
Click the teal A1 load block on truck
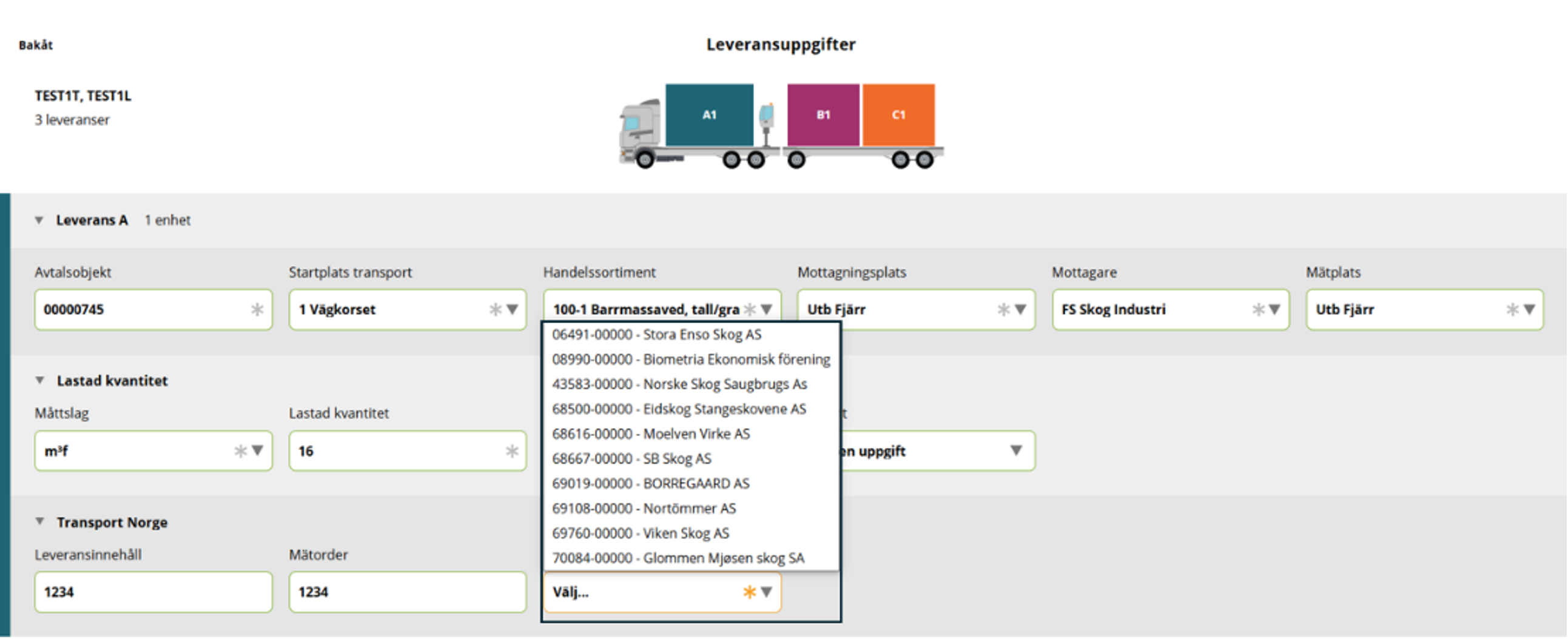[x=709, y=115]
